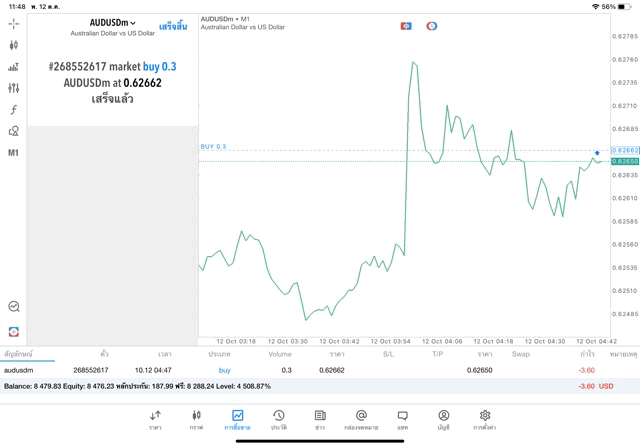640x447 pixels.
Task: Click ticket number 268552617 in table
Action: [91, 370]
